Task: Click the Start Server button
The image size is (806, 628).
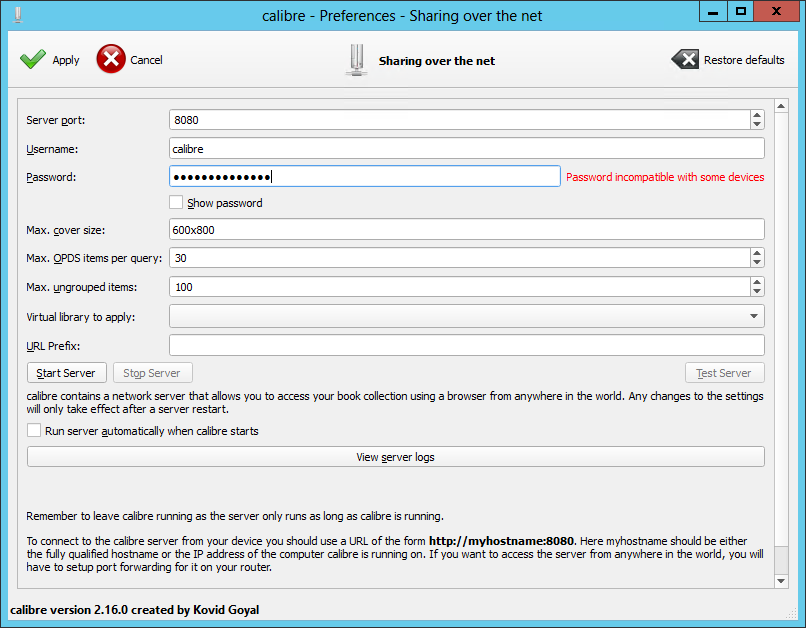Action: point(66,373)
